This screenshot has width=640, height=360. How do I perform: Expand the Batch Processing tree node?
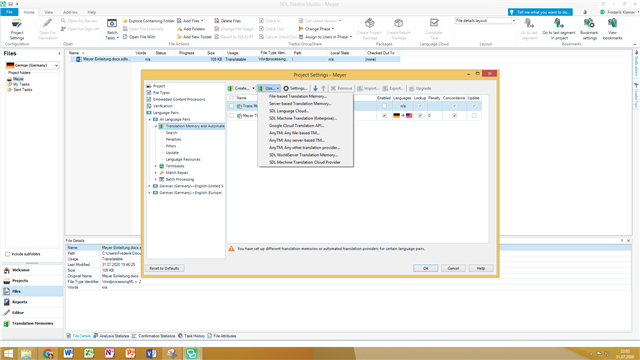[x=156, y=180]
